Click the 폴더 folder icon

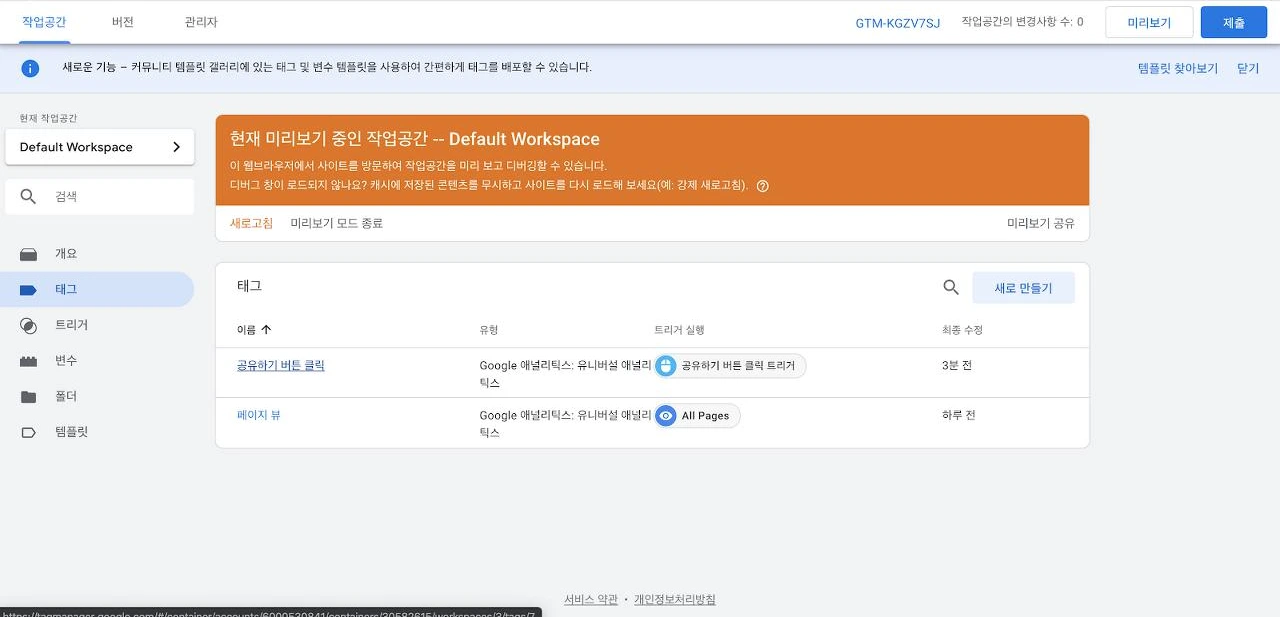tap(29, 397)
